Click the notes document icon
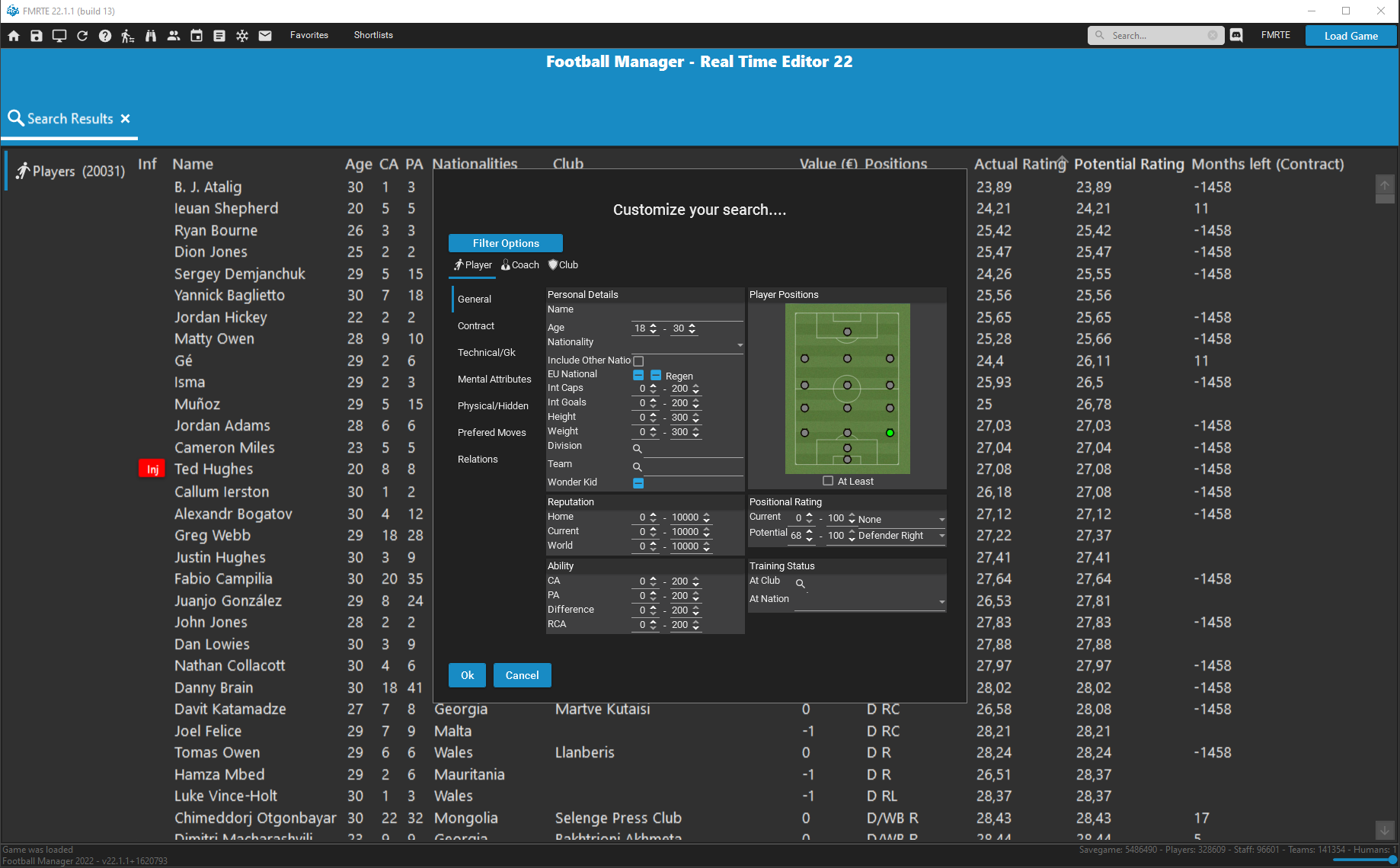1400x868 pixels. [x=219, y=36]
